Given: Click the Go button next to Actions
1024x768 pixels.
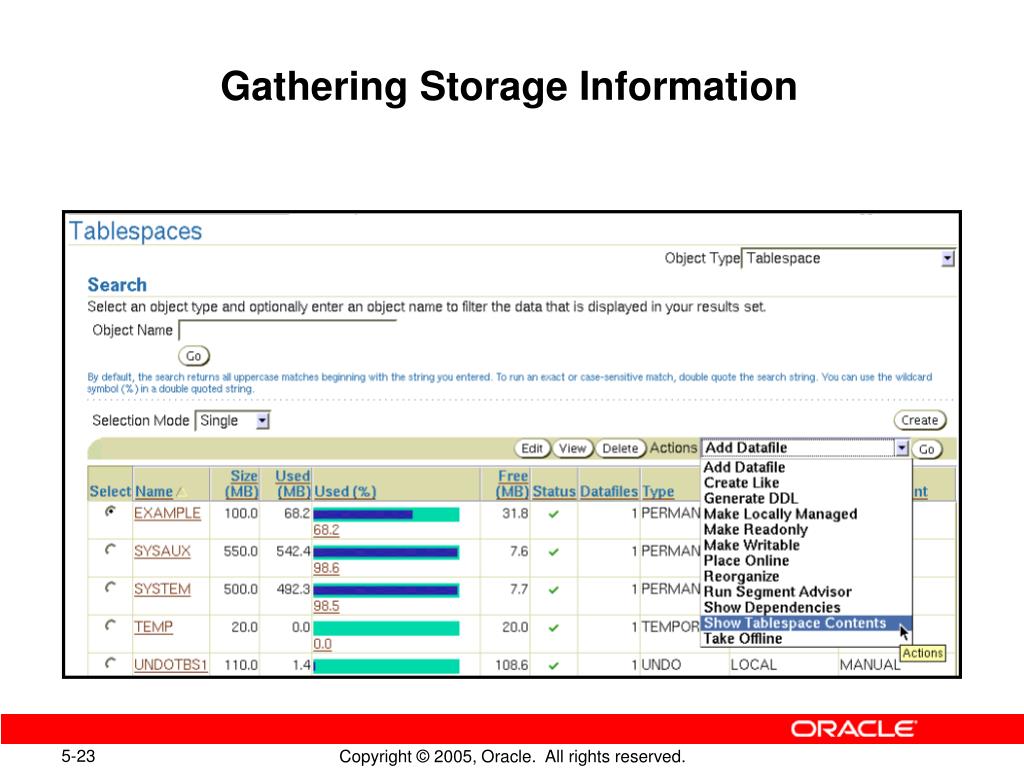Looking at the screenshot, I should click(x=927, y=449).
